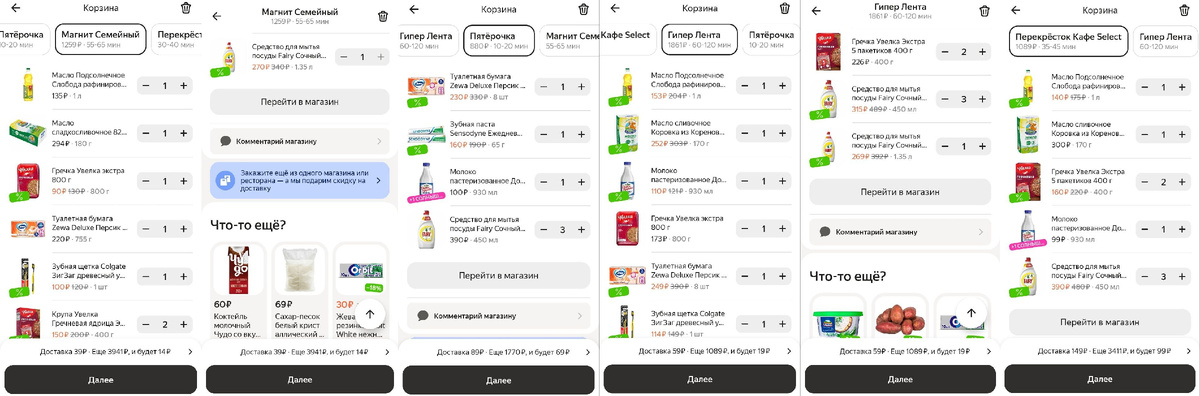This screenshot has width=1200, height=396.
Task: Tap Перейти в магазин below Fairy 390₽ 480₽
Action: click(1099, 322)
